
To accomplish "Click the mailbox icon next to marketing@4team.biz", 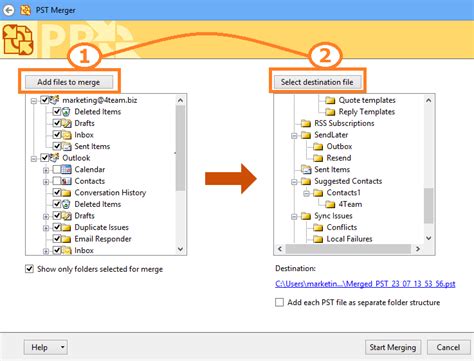I will pyautogui.click(x=54, y=100).
